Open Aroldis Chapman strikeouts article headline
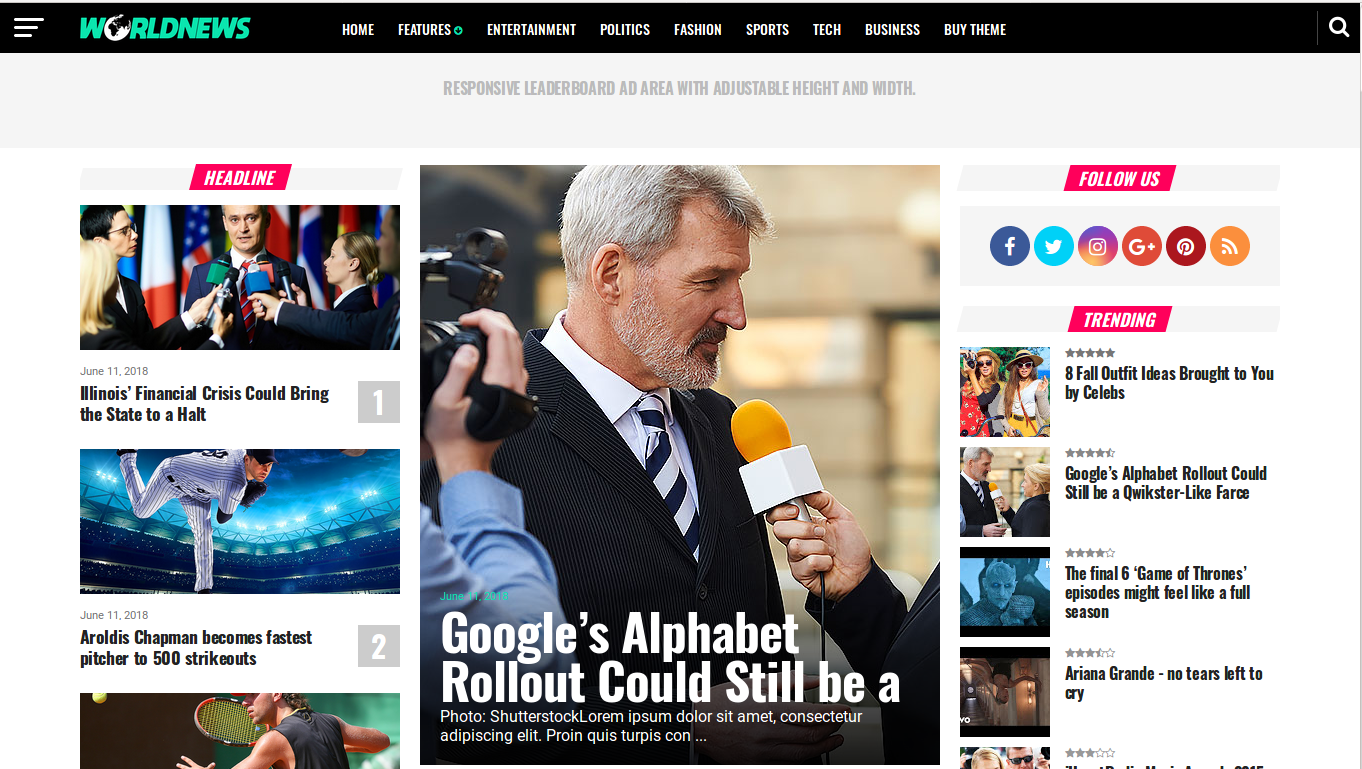1362x769 pixels. coord(196,648)
